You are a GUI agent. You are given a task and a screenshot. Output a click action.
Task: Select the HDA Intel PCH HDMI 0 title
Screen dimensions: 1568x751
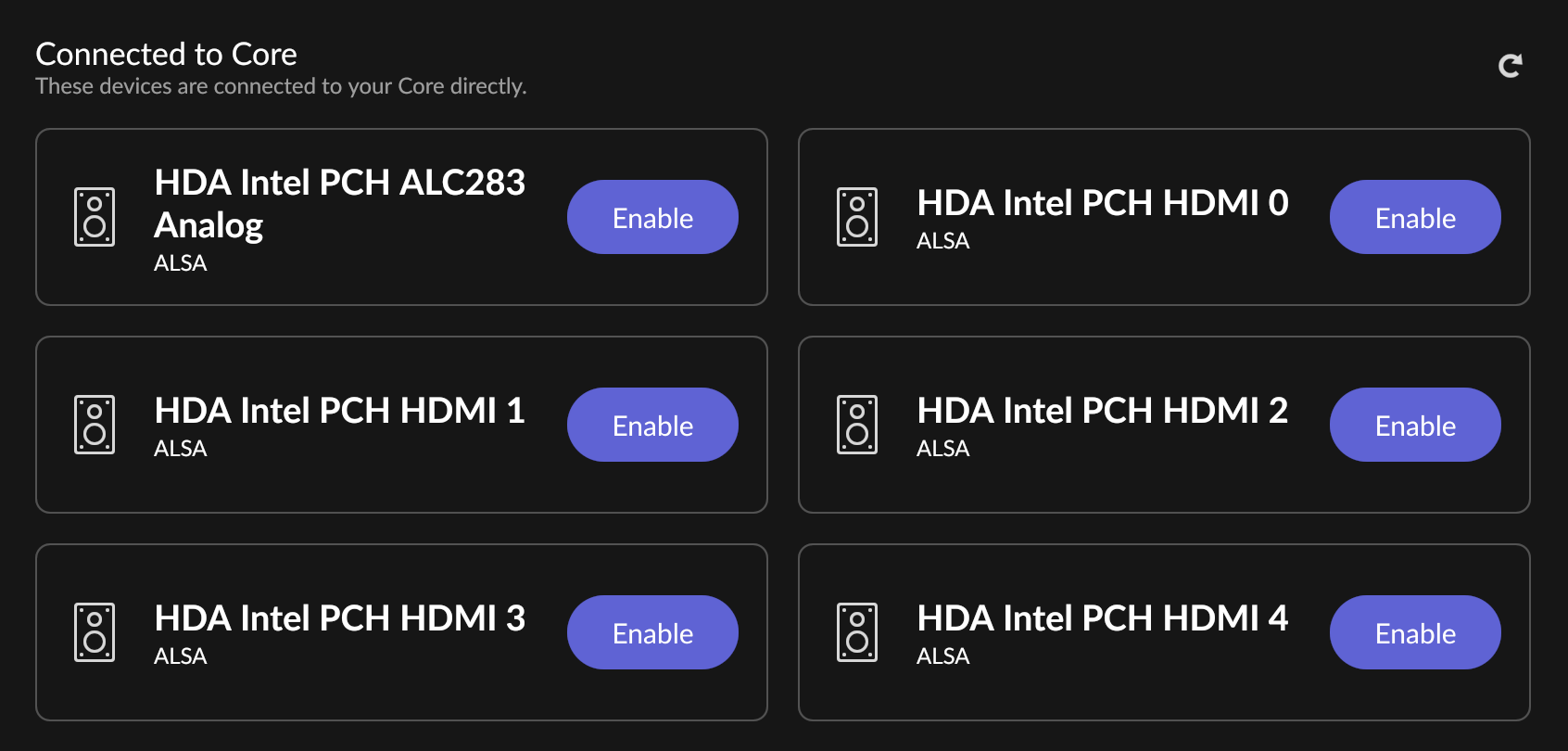[1103, 203]
